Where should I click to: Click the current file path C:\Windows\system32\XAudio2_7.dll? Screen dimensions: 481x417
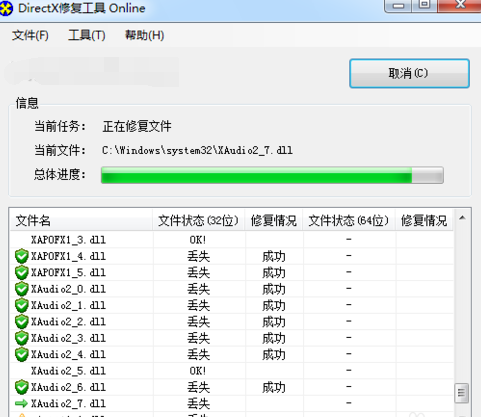(x=197, y=150)
